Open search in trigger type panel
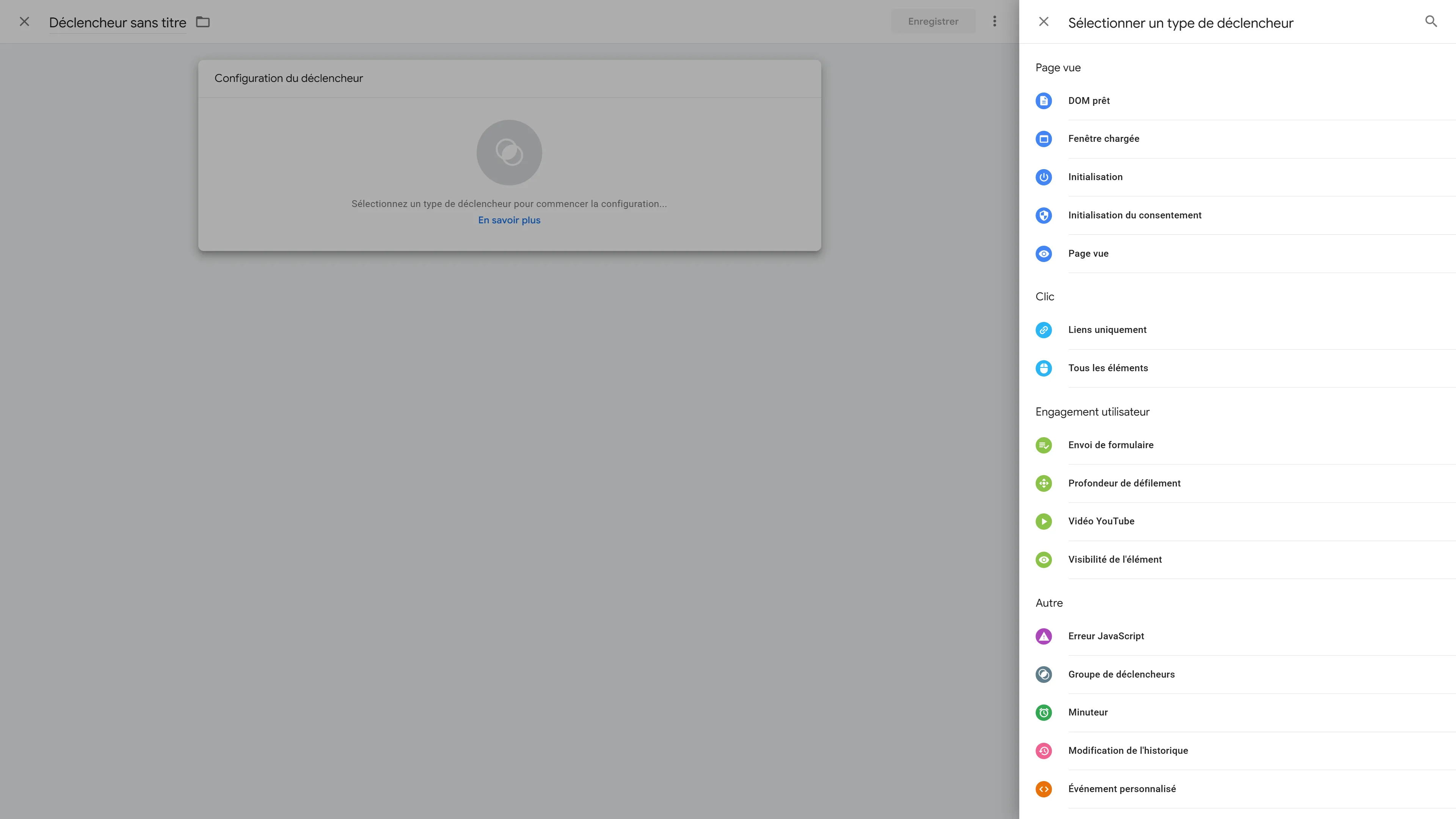Image resolution: width=1456 pixels, height=819 pixels. (x=1431, y=22)
